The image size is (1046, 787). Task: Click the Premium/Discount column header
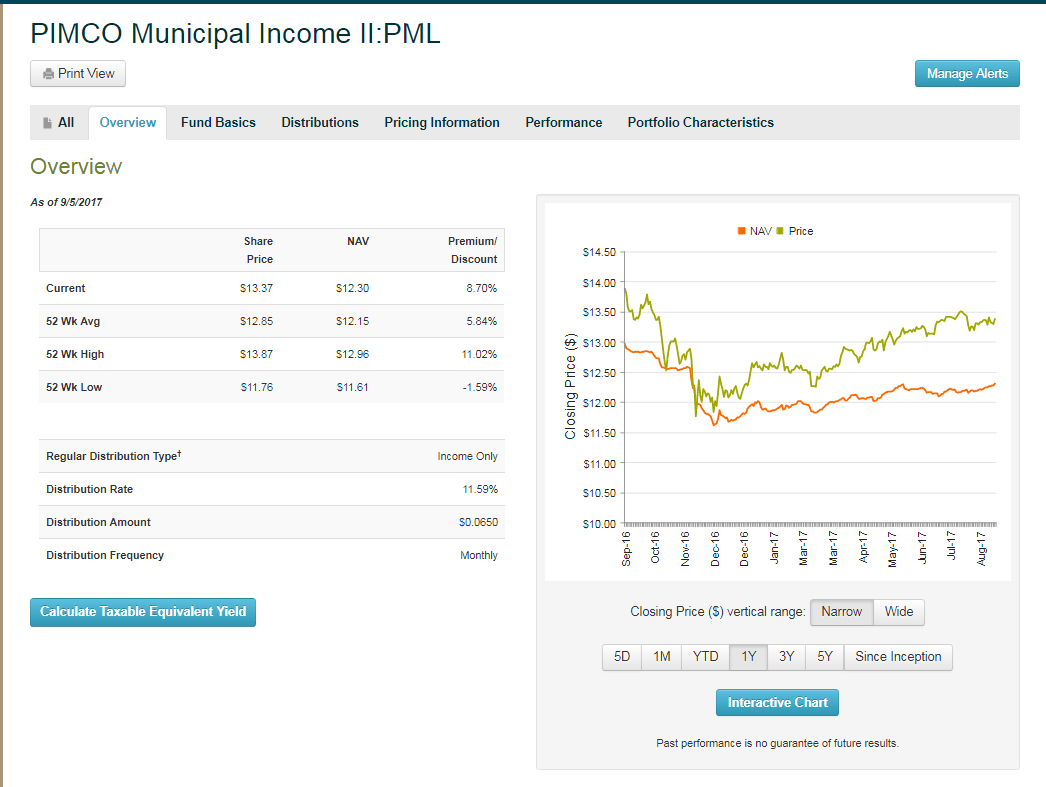pos(472,250)
